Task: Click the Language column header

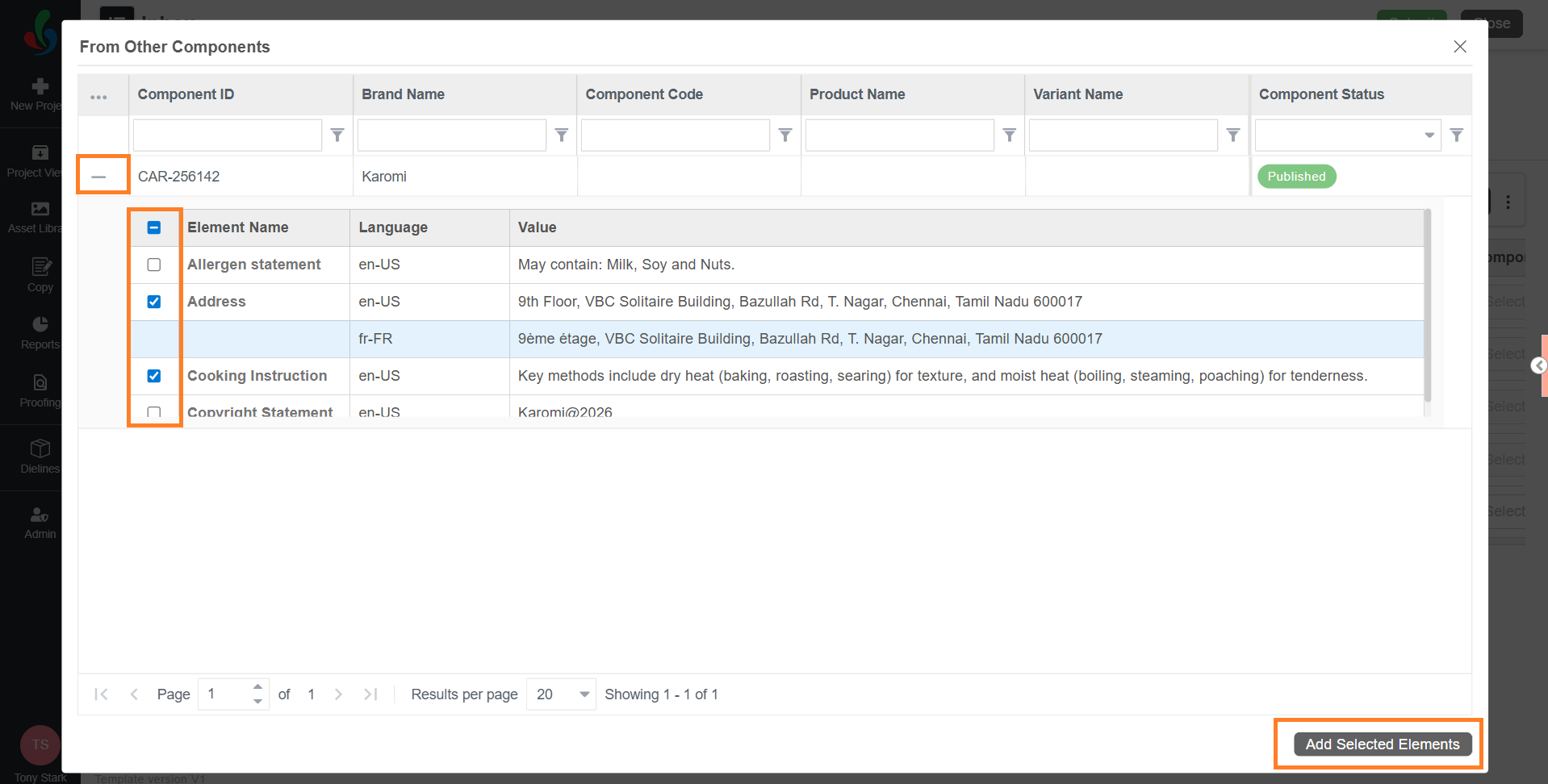Action: pyautogui.click(x=393, y=227)
